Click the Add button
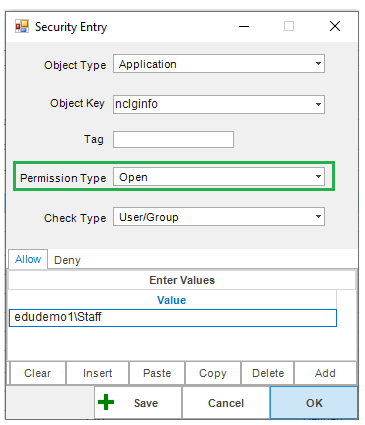 [x=325, y=373]
